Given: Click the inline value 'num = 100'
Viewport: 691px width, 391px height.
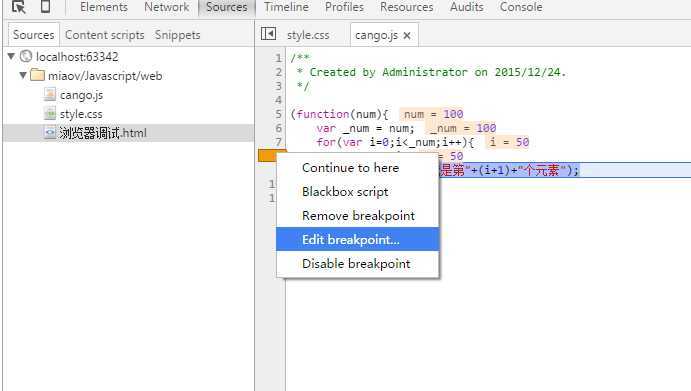Looking at the screenshot, I should pyautogui.click(x=432, y=114).
